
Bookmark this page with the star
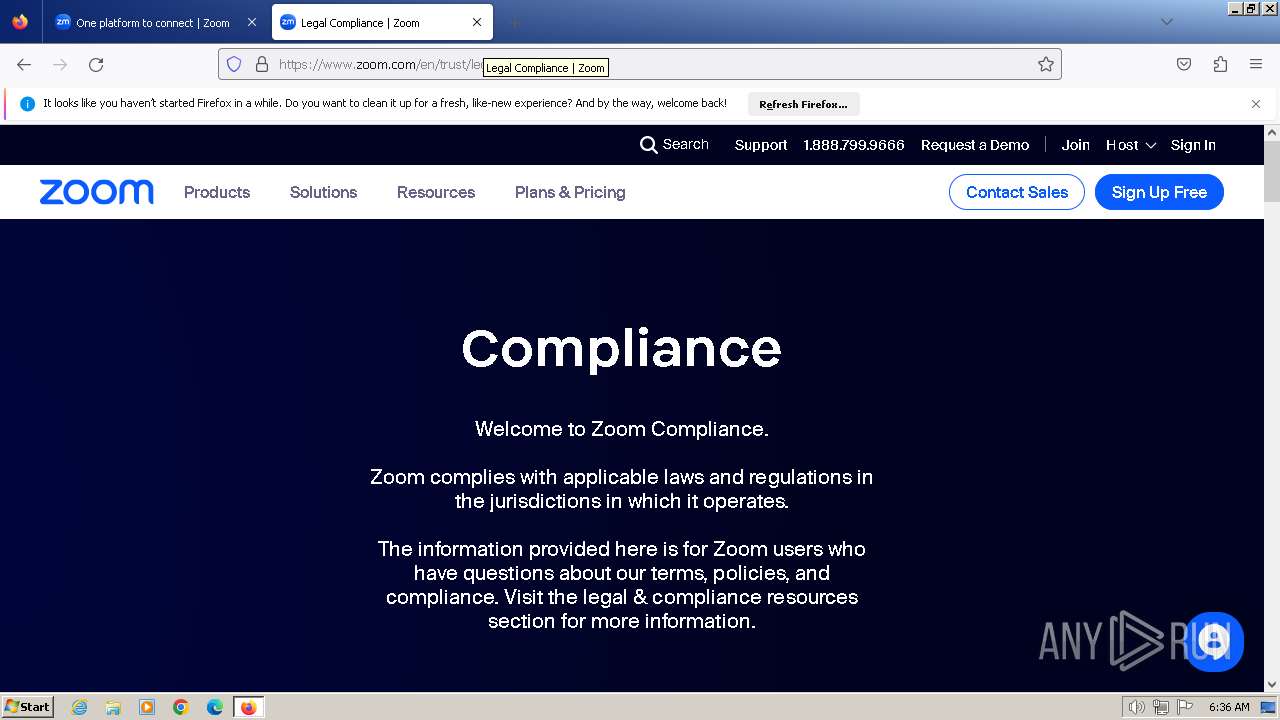tap(1046, 64)
